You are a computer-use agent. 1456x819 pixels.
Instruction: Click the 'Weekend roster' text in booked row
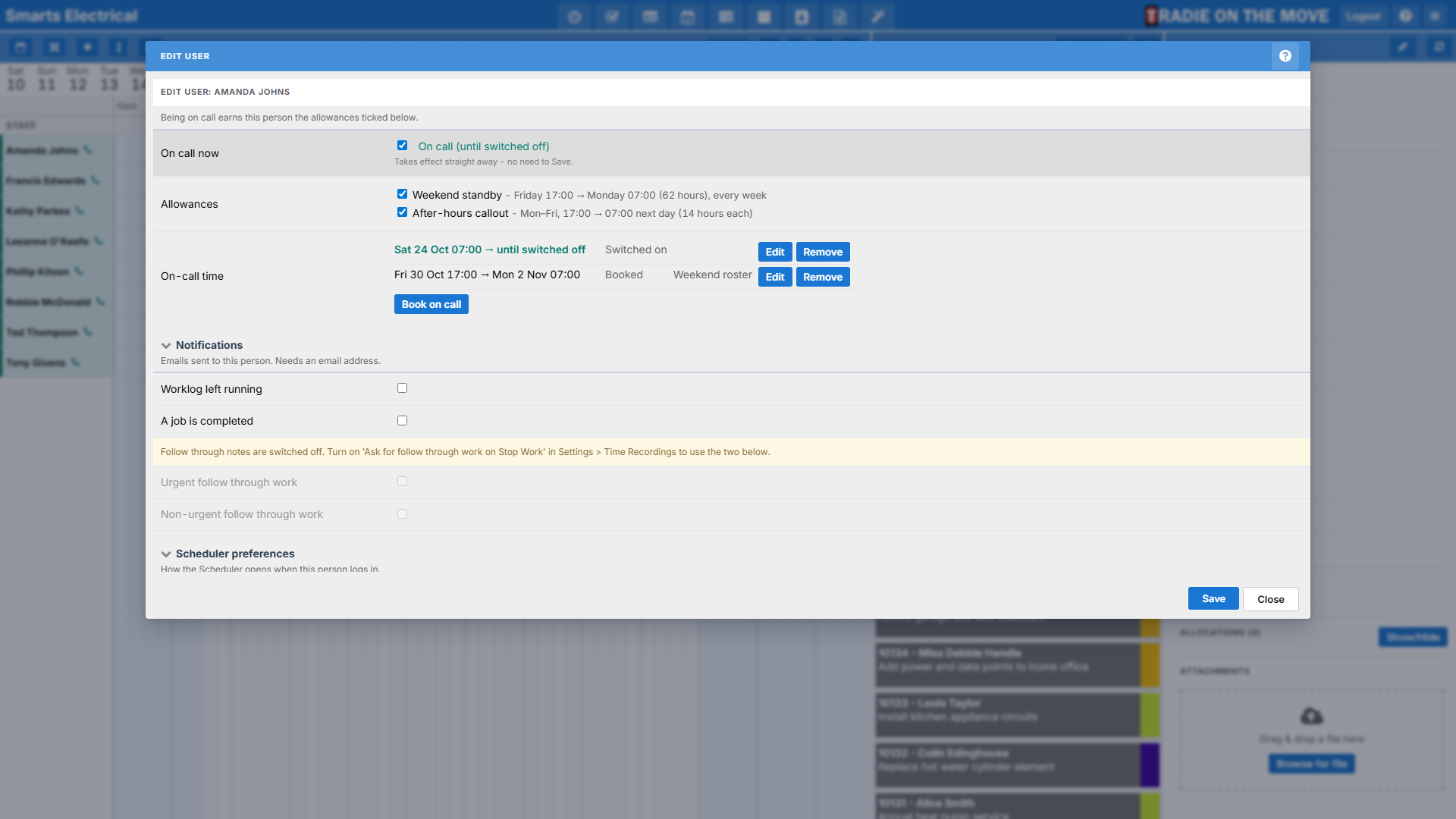point(712,275)
